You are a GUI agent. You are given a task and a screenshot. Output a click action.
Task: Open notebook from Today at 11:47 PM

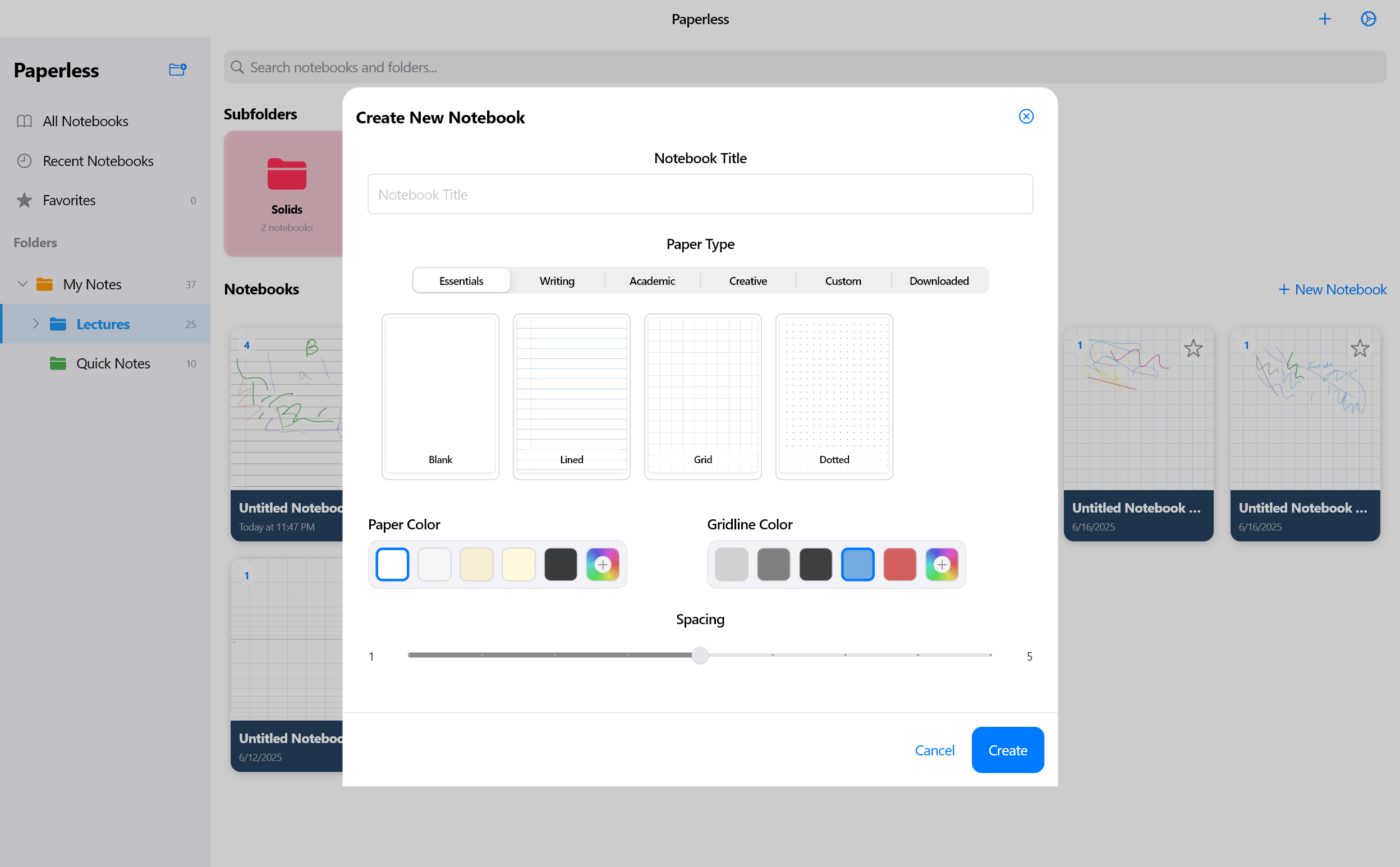[286, 434]
